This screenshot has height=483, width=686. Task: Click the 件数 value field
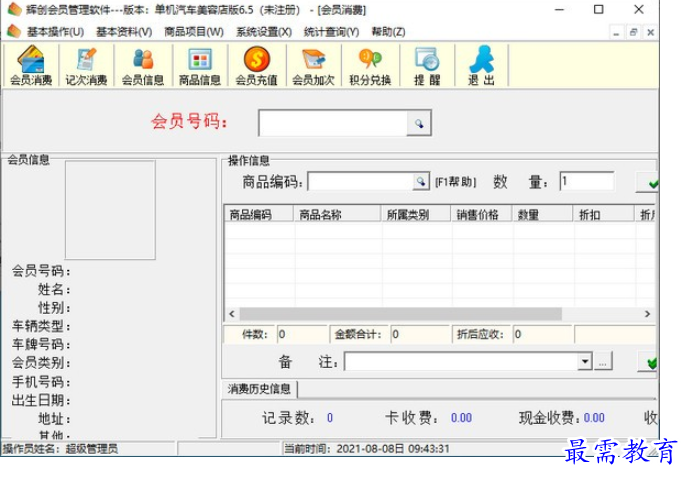click(x=302, y=335)
